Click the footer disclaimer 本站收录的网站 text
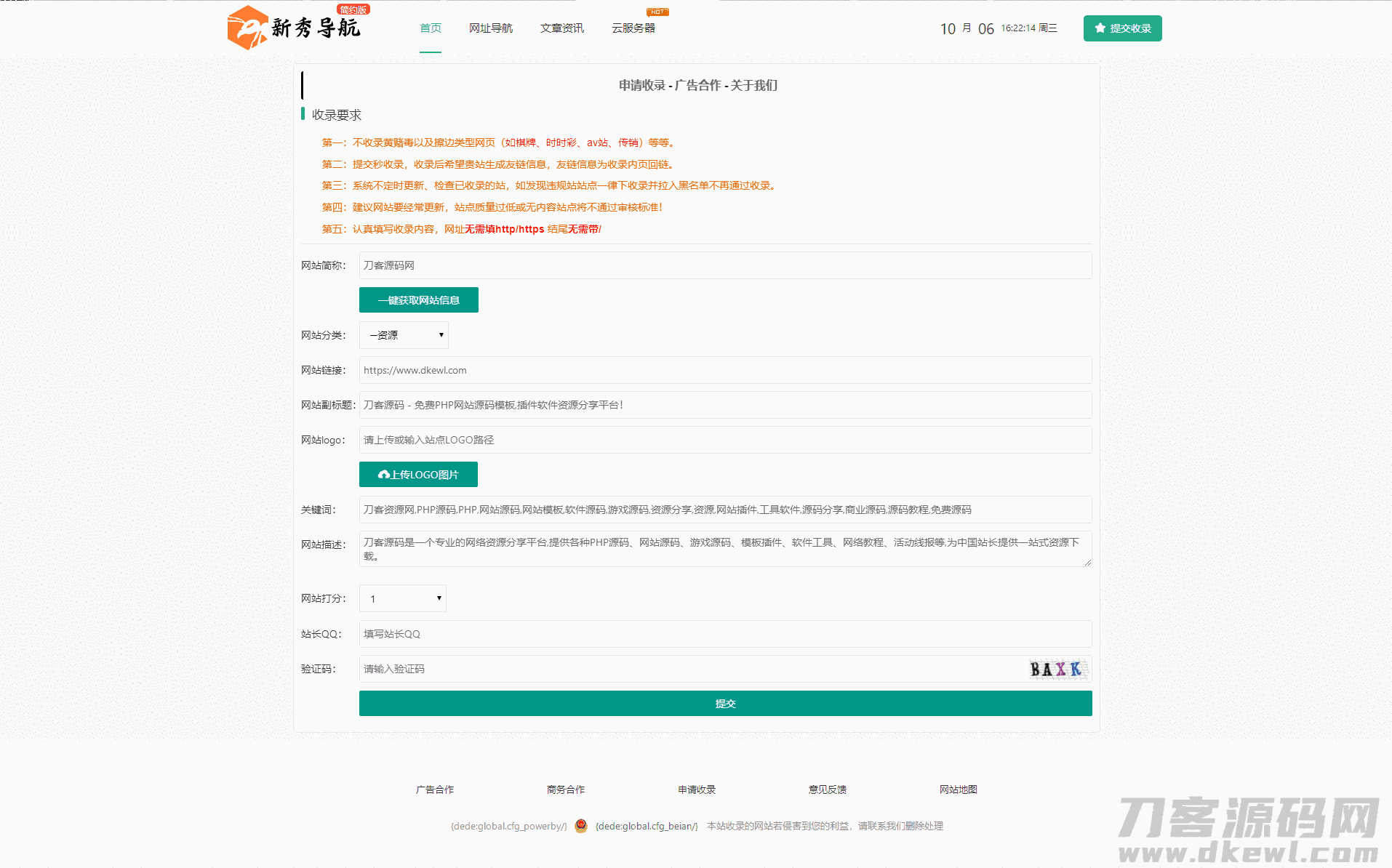 point(825,826)
